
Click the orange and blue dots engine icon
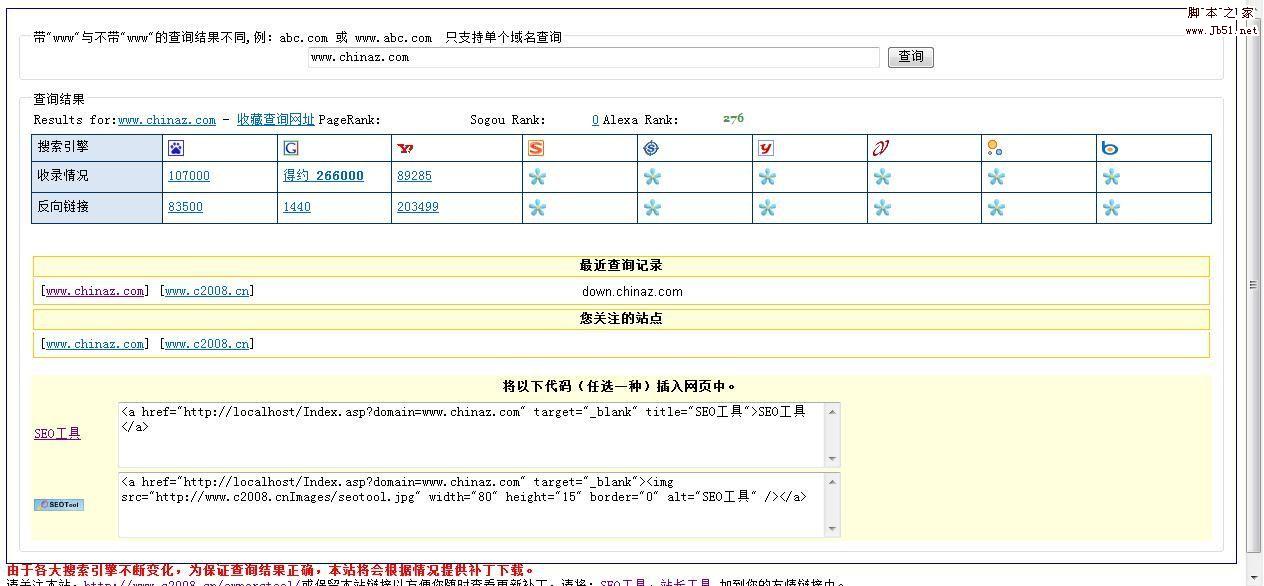(x=995, y=148)
